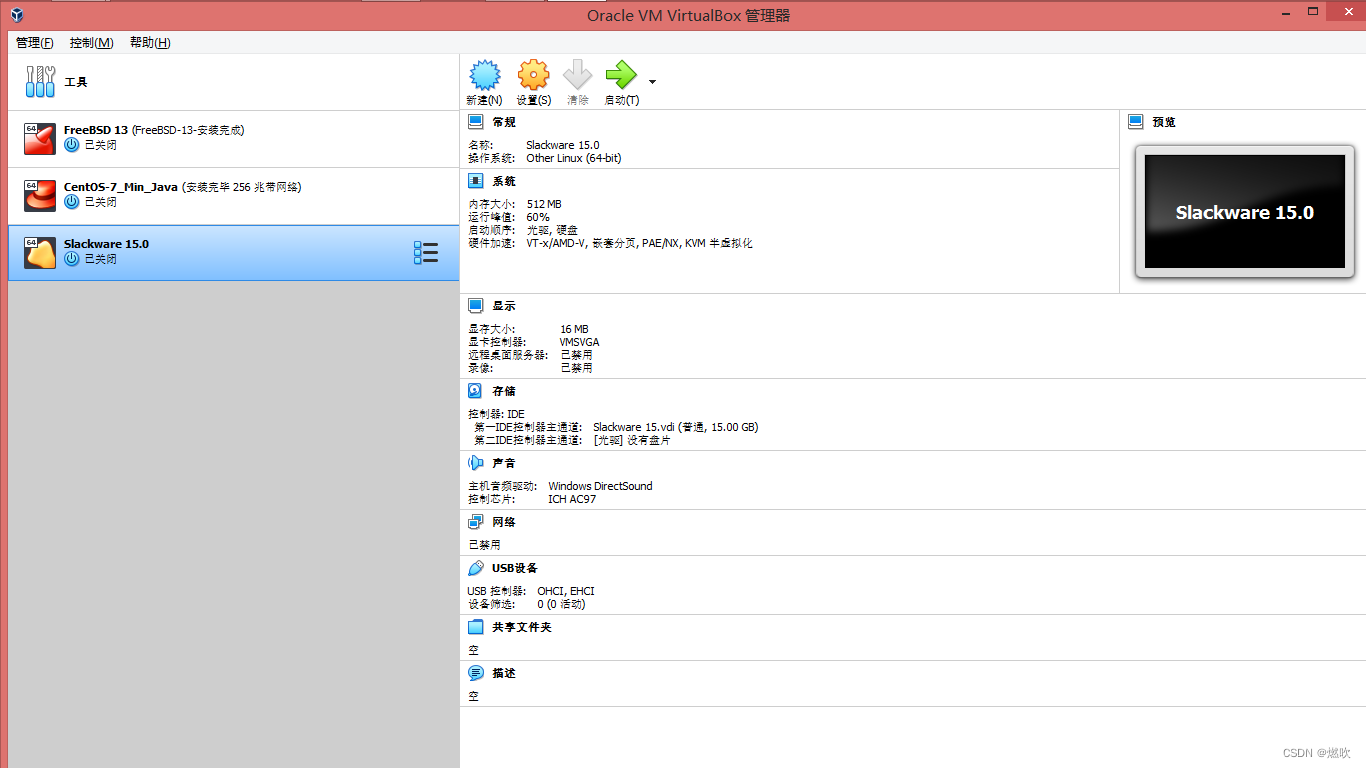The image size is (1366, 768).
Task: Click the boot order value 光驱, 硬盘
Action: 552,230
